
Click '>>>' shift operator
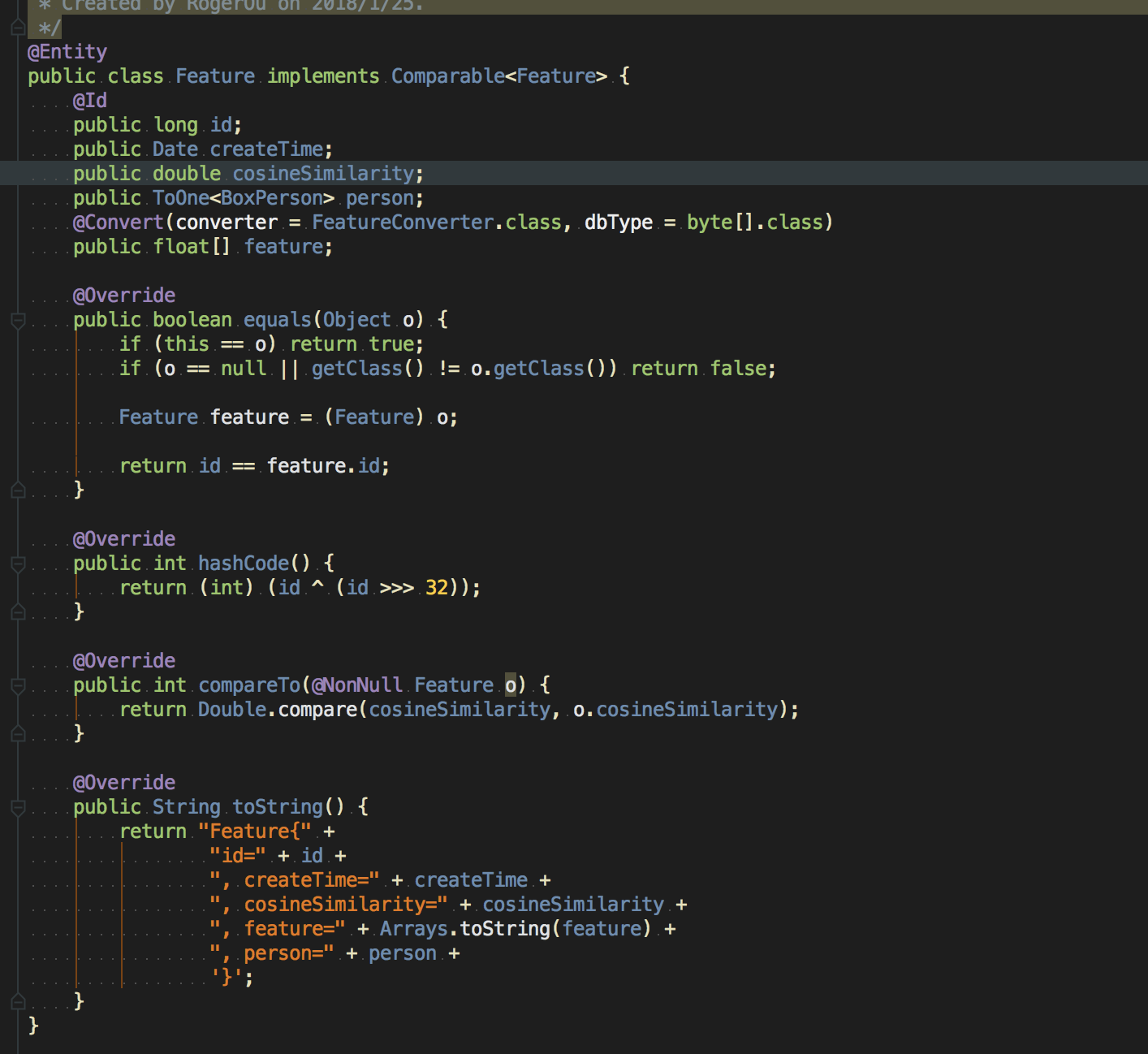click(x=397, y=588)
